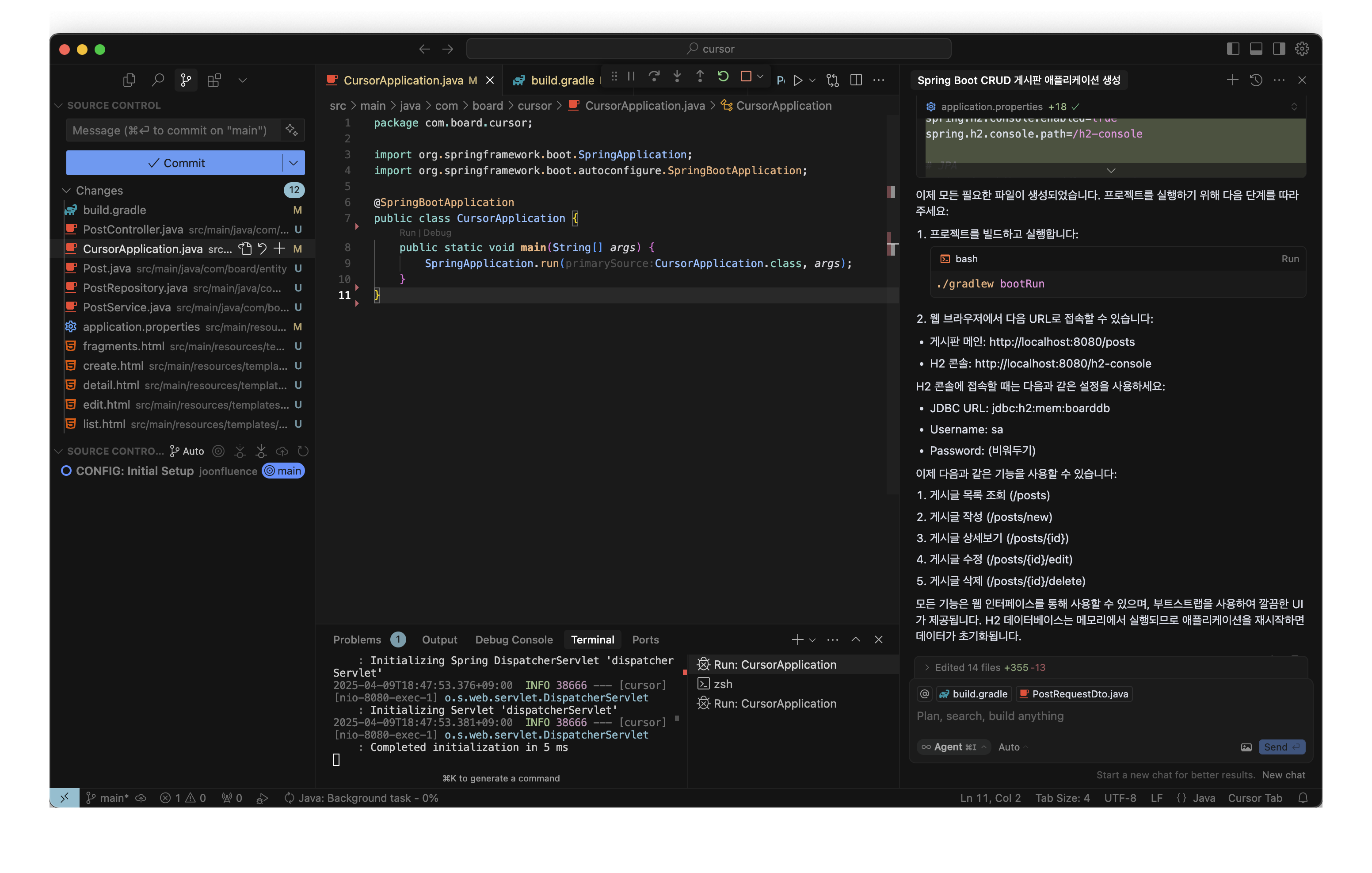Collapse the Changes section
This screenshot has height=873, width=1372.
67,191
